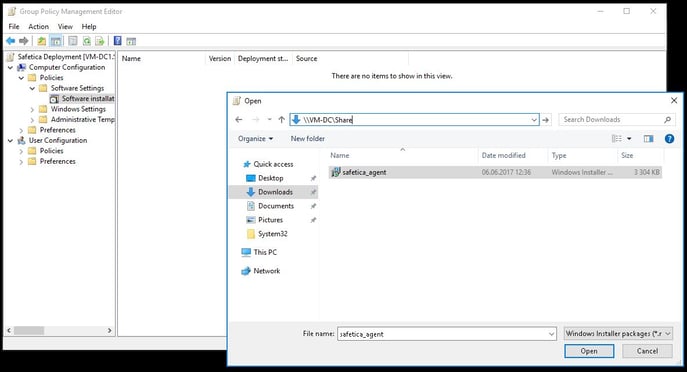The width and height of the screenshot is (687, 372).
Task: Toggle the preview pane icon in Open dialog
Action: coord(648,139)
